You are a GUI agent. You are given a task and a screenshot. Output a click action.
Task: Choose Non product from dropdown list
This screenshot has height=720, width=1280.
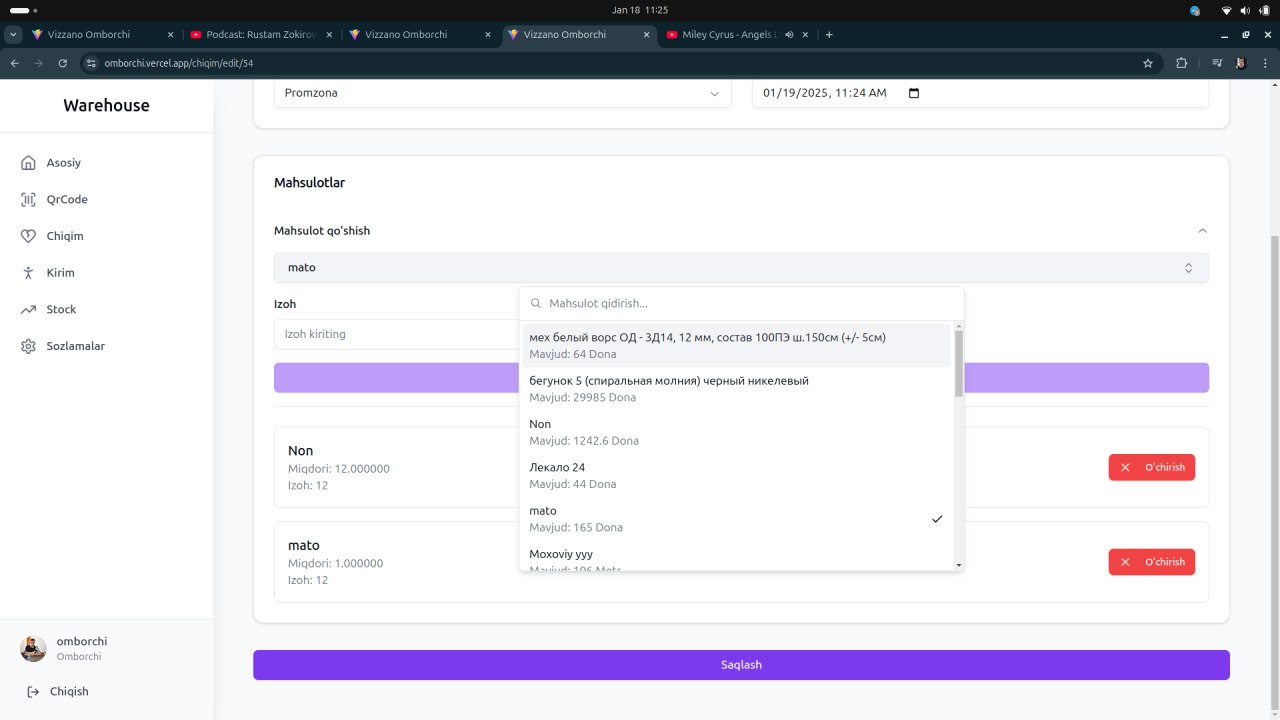[x=735, y=432]
